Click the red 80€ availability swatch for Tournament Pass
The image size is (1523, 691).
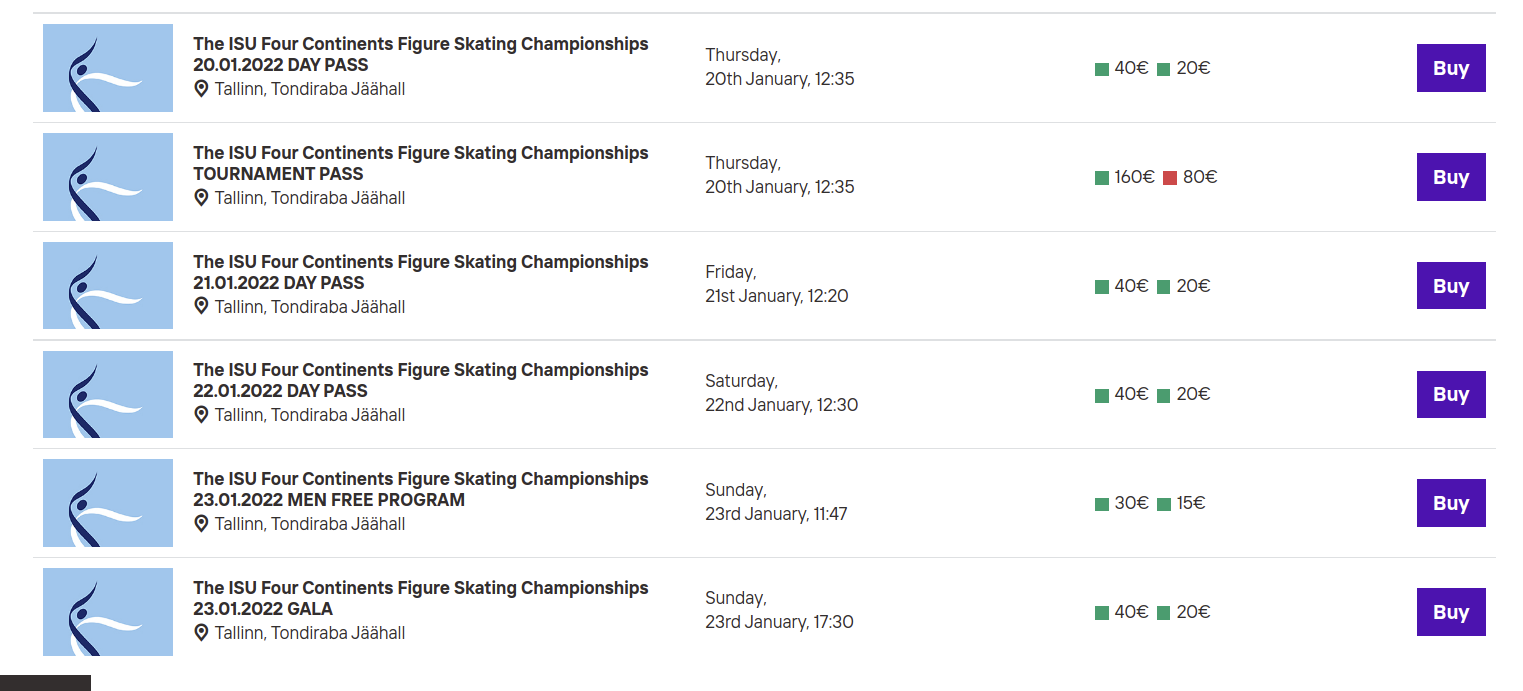[x=1170, y=178]
